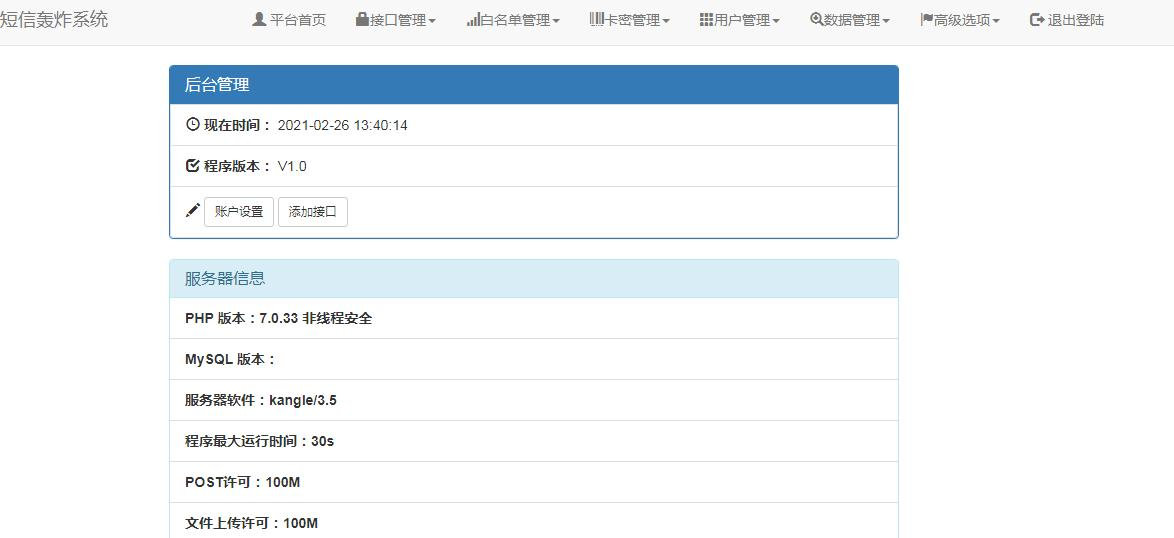This screenshot has height=538, width=1174.
Task: Expand the 高级选项 dropdown caret
Action: 996,22
